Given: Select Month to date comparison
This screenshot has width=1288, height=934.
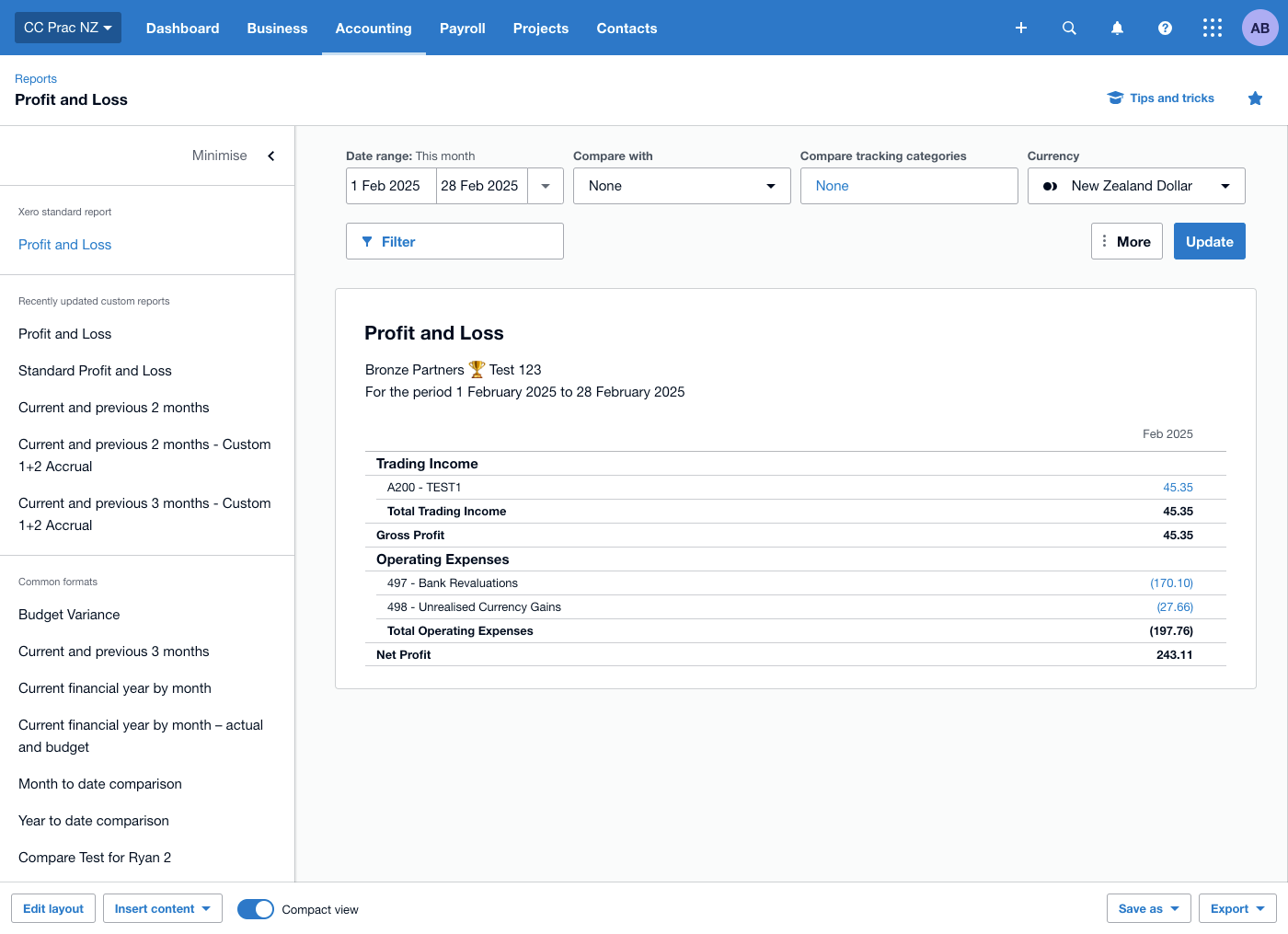Looking at the screenshot, I should 100,784.
